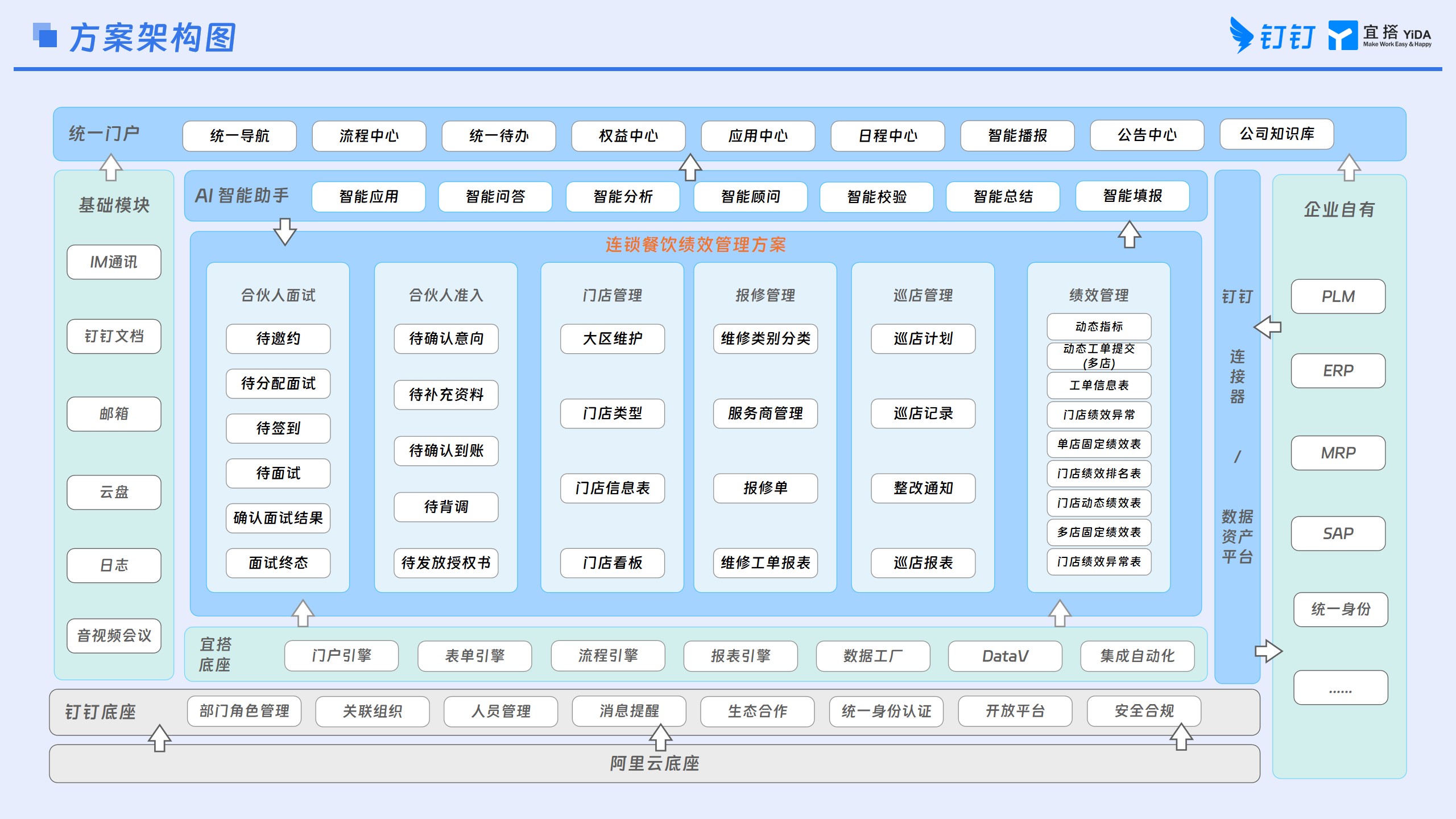Viewport: 1456px width, 819px height.
Task: Select 动态指标 under 绩效管理
Action: [x=1099, y=326]
